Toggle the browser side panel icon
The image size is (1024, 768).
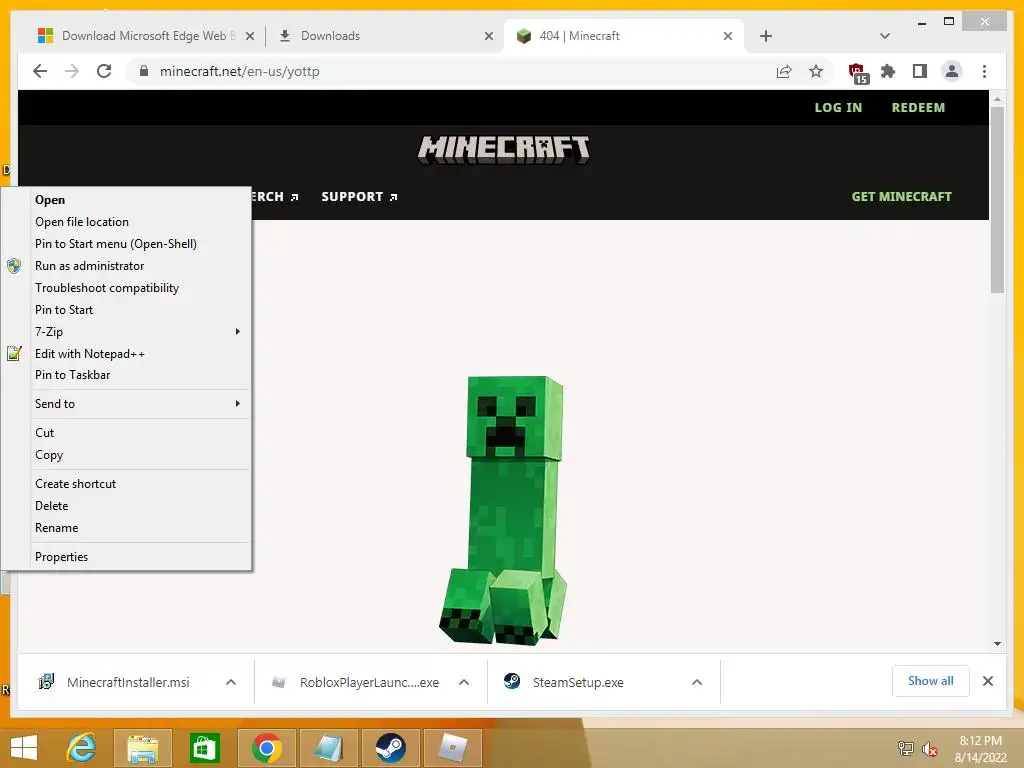920,71
